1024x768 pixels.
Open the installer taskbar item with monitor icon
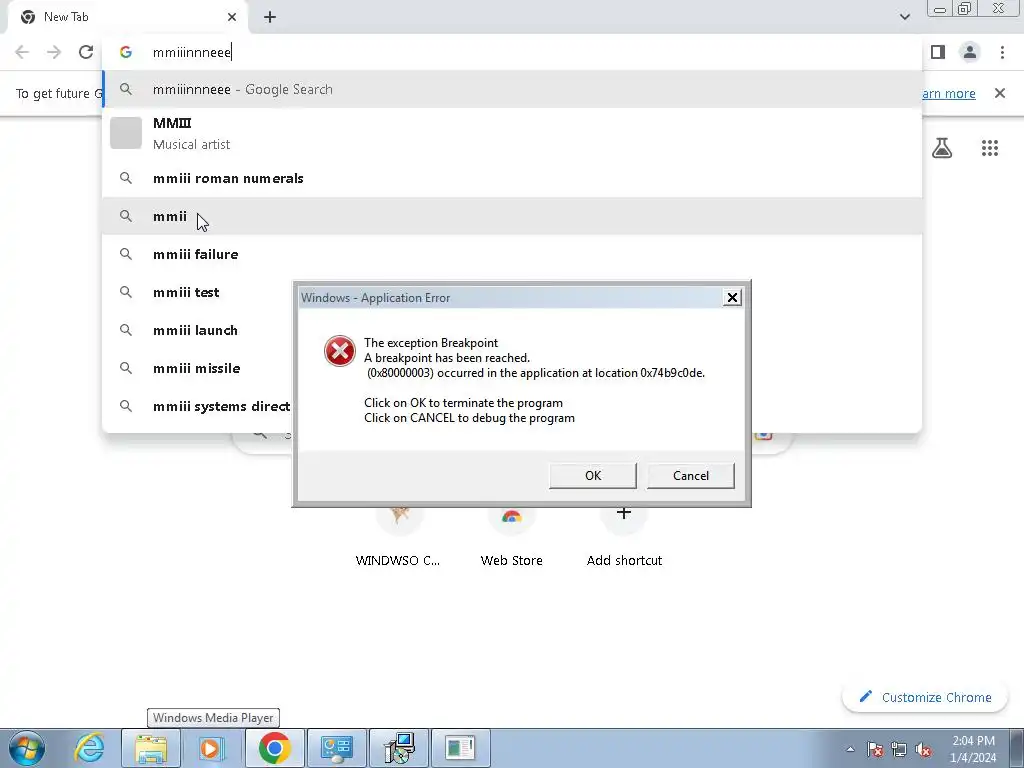point(398,748)
